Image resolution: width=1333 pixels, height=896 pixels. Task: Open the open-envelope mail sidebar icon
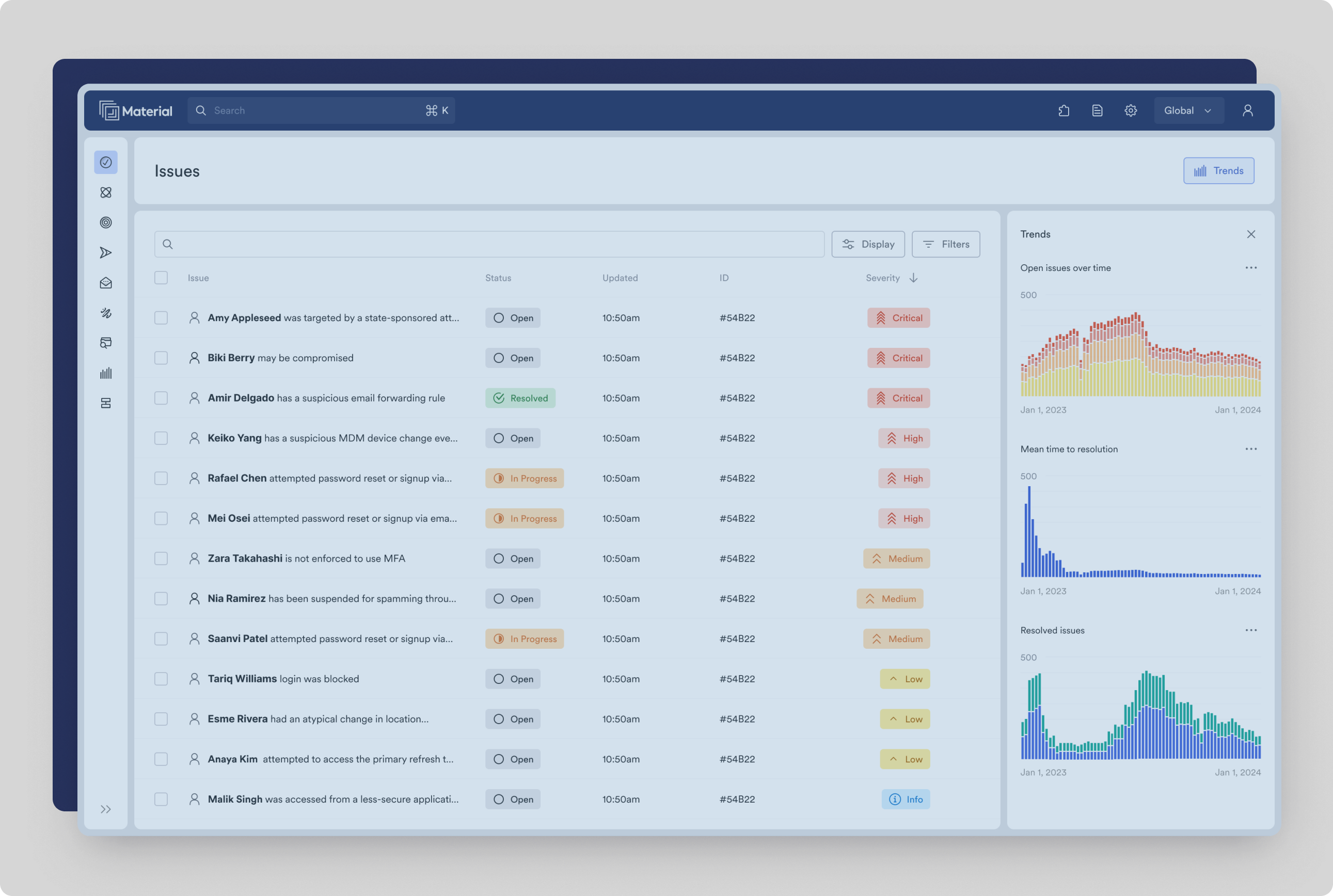106,283
